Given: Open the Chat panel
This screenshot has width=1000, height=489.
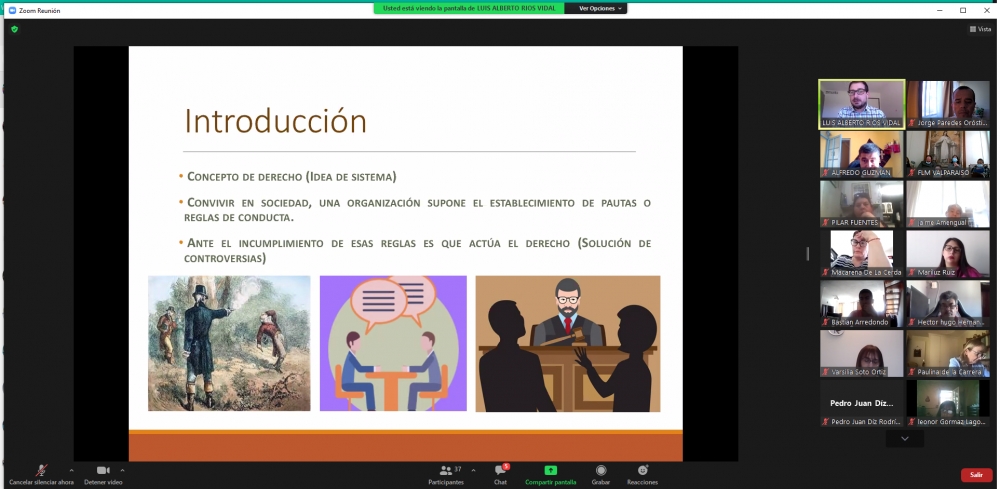Looking at the screenshot, I should [500, 471].
